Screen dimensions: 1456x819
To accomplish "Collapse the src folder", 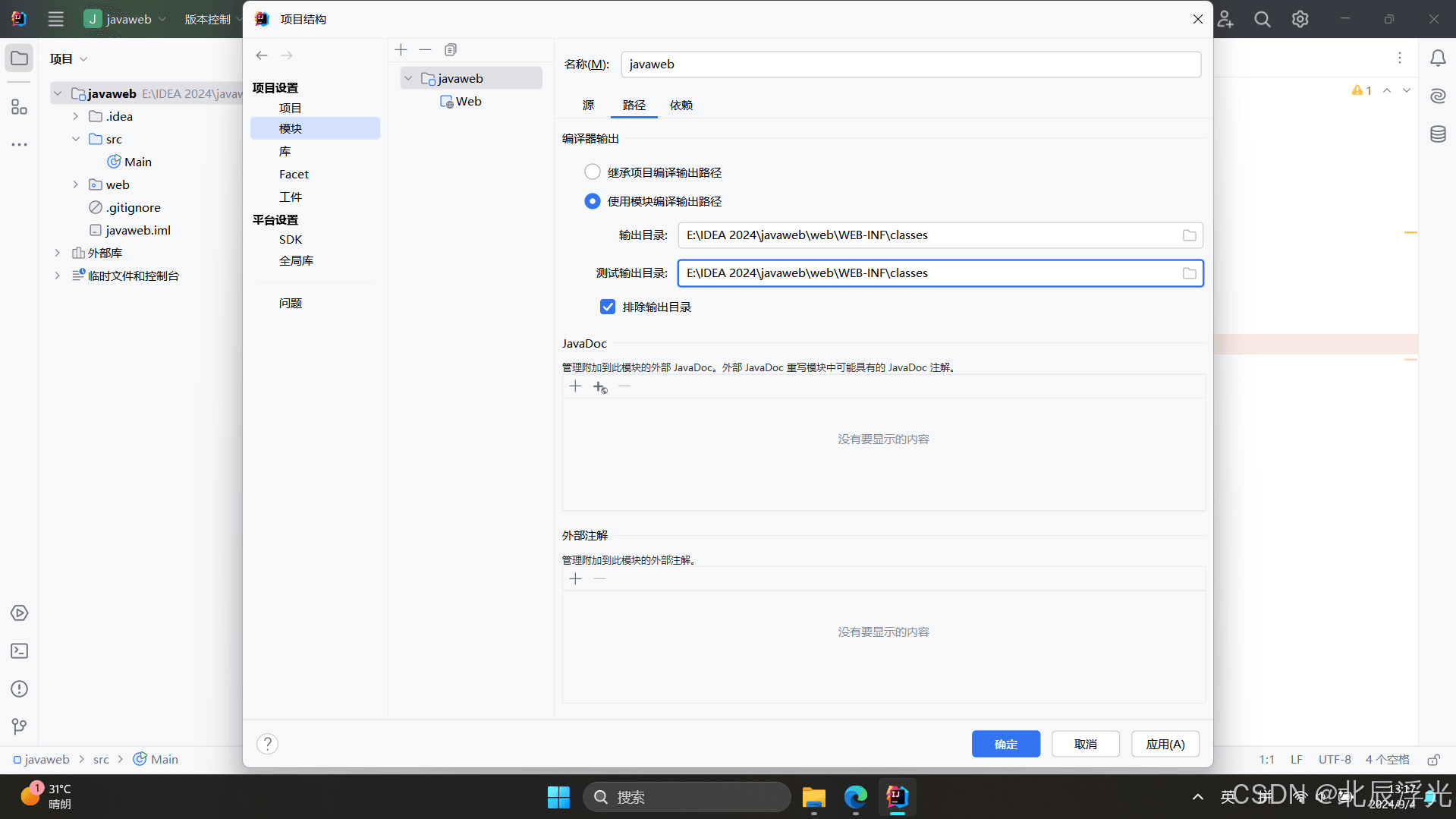I will pyautogui.click(x=76, y=139).
